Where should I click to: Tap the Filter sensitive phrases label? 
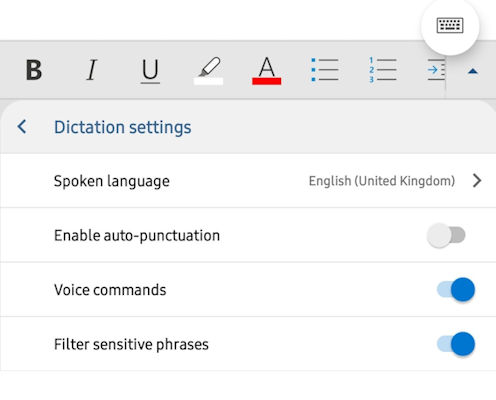131,344
